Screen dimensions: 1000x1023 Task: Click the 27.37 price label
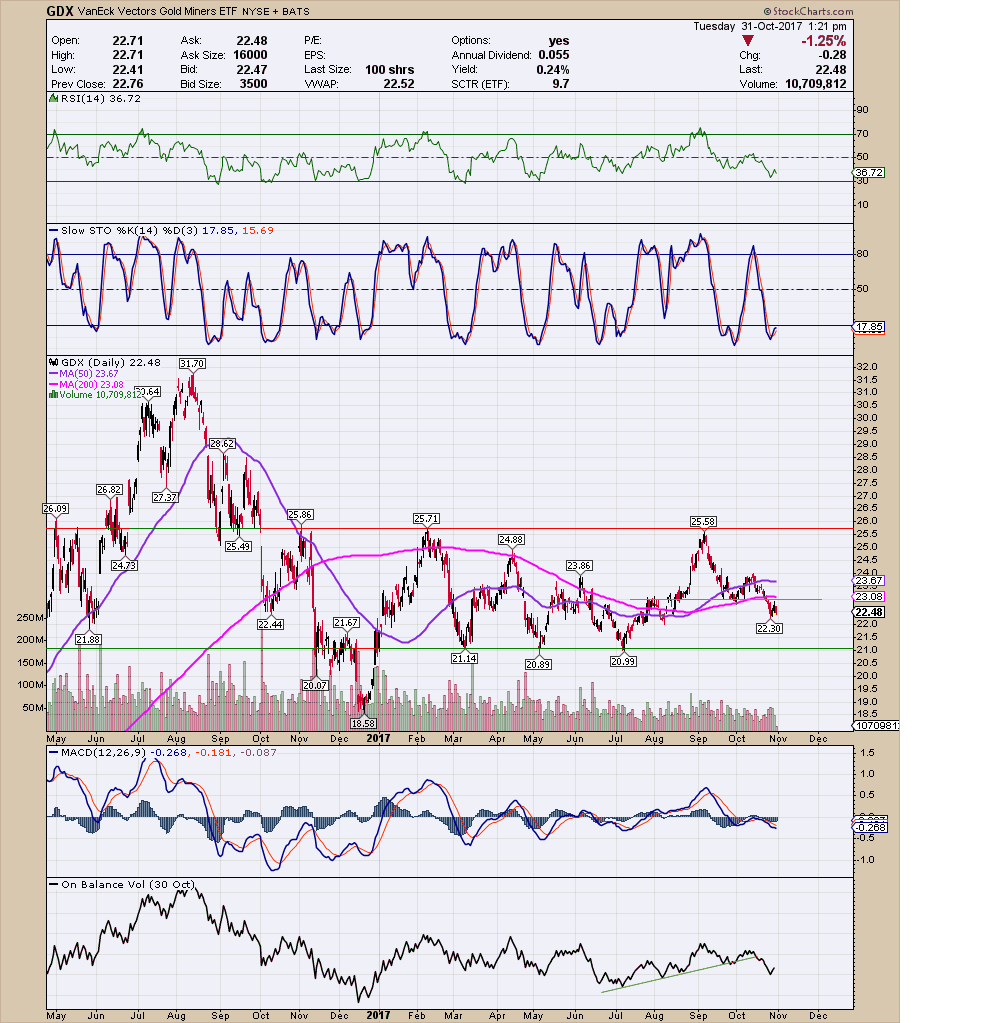pyautogui.click(x=165, y=497)
